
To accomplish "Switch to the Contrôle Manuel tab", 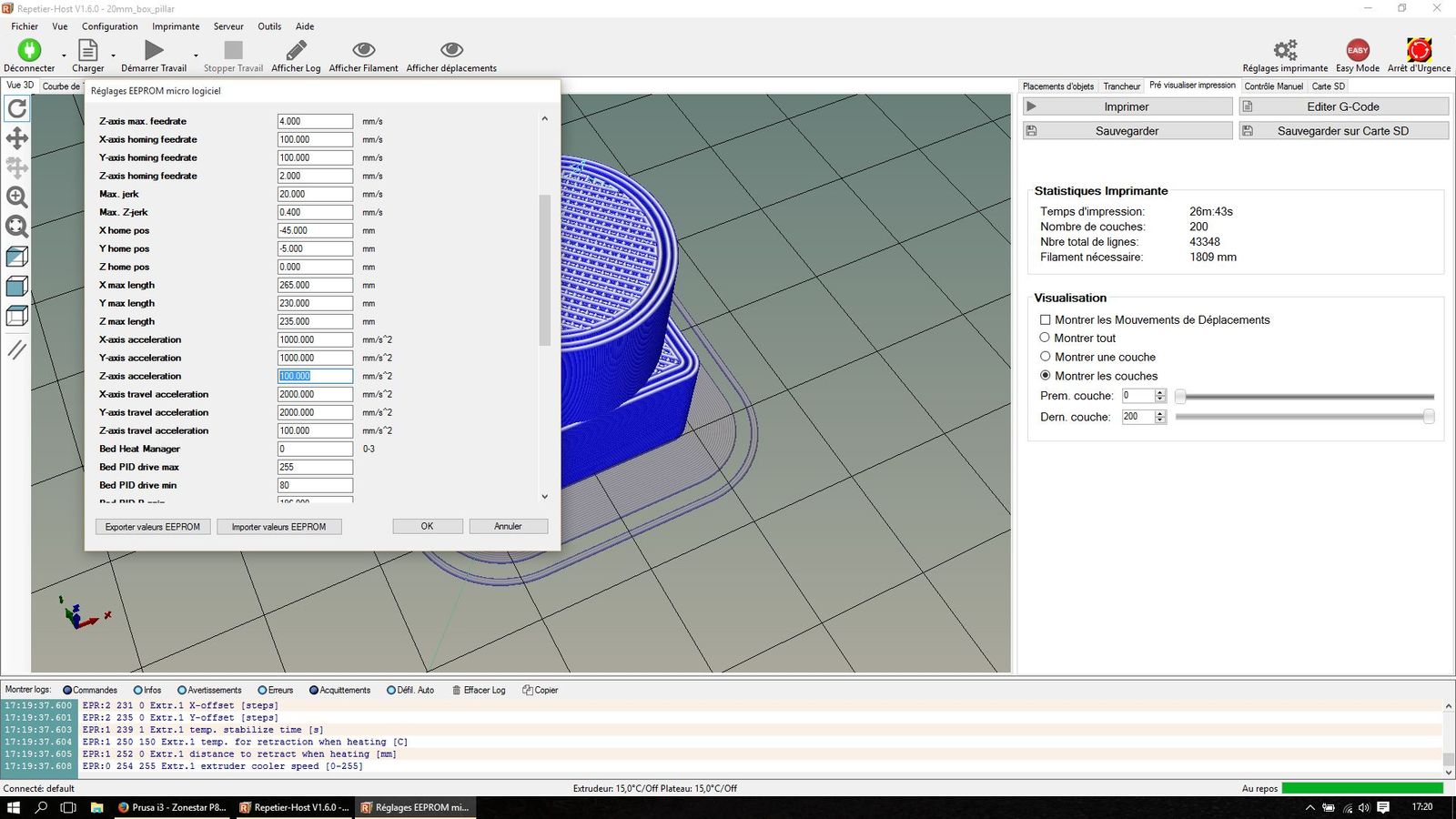I will pos(1273,86).
